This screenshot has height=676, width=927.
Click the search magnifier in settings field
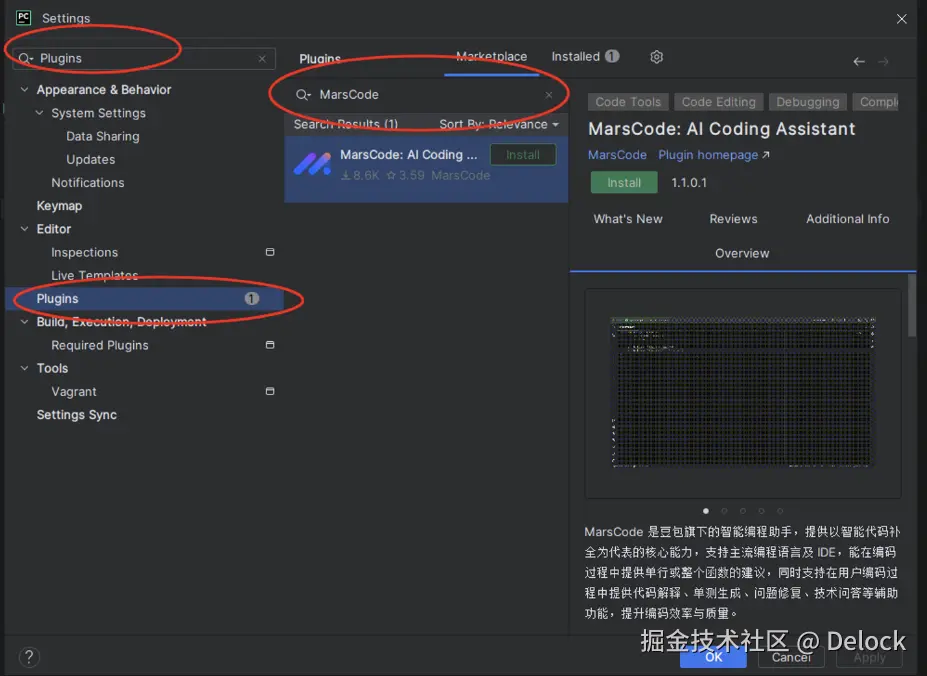point(25,59)
